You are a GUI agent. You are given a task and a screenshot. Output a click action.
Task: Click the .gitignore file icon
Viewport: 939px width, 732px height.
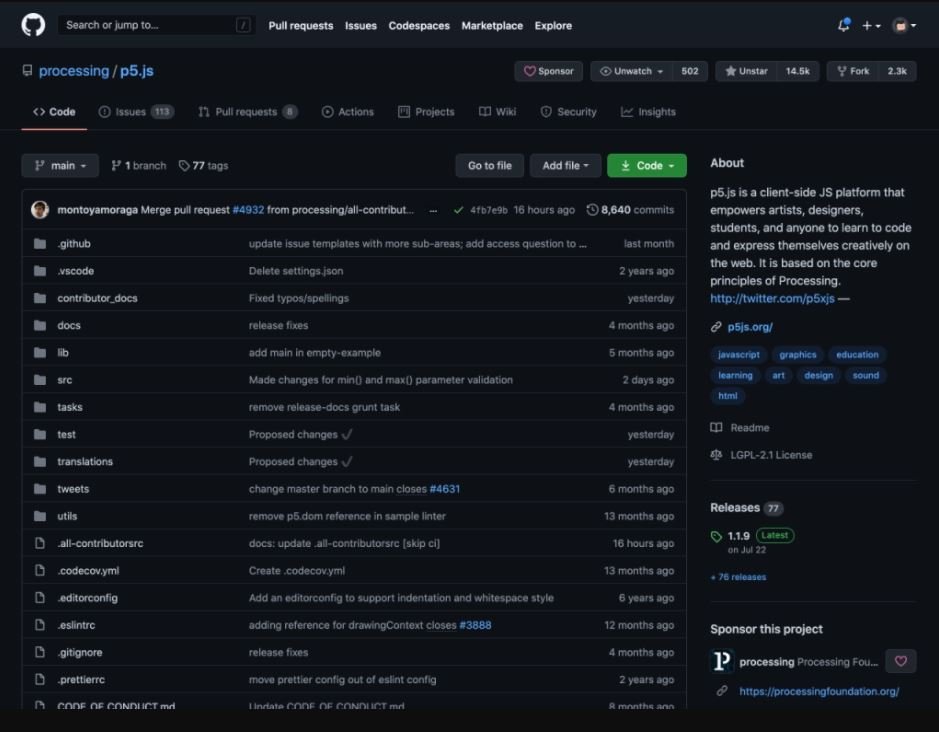click(40, 652)
